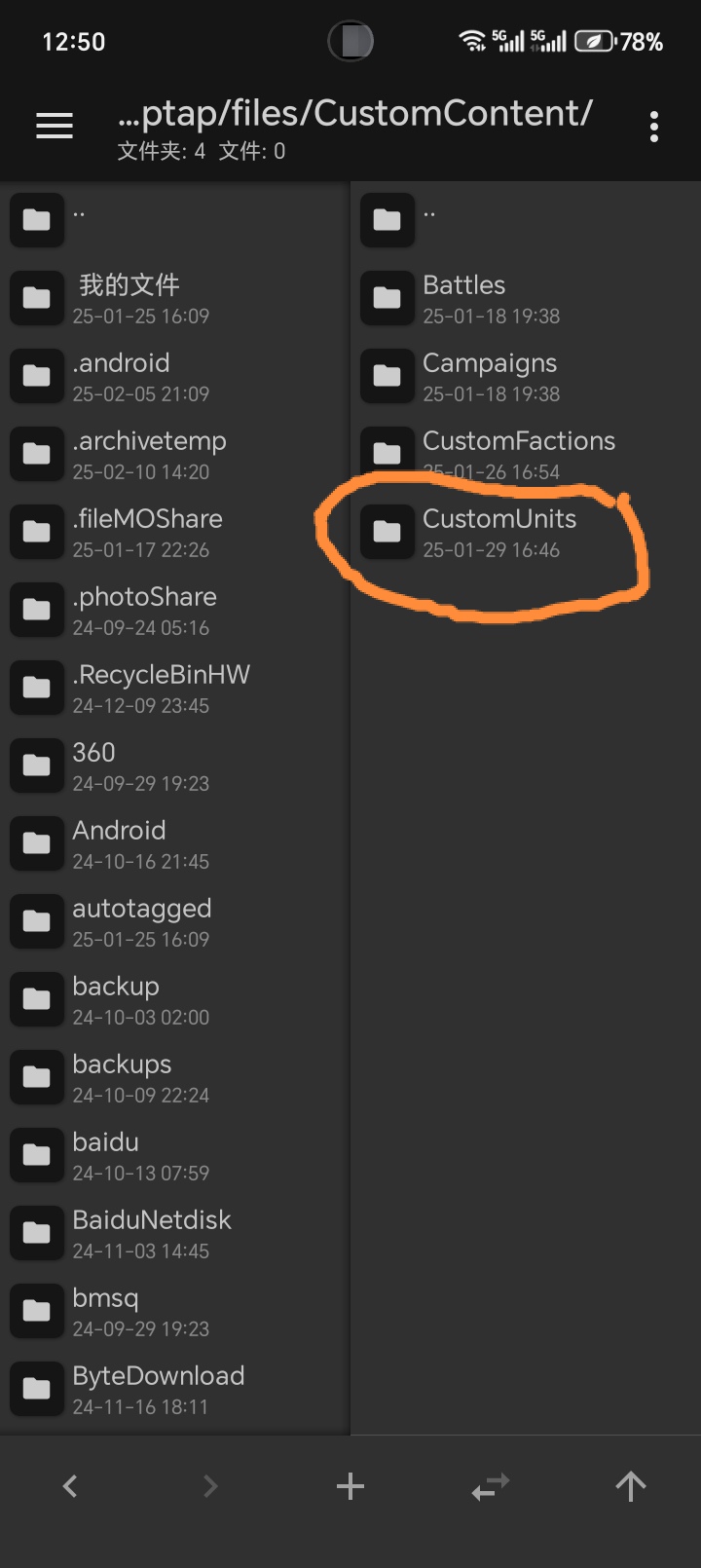The height and width of the screenshot is (1568, 701).
Task: Tap the forward arrow in bottom bar
Action: pyautogui.click(x=210, y=1486)
